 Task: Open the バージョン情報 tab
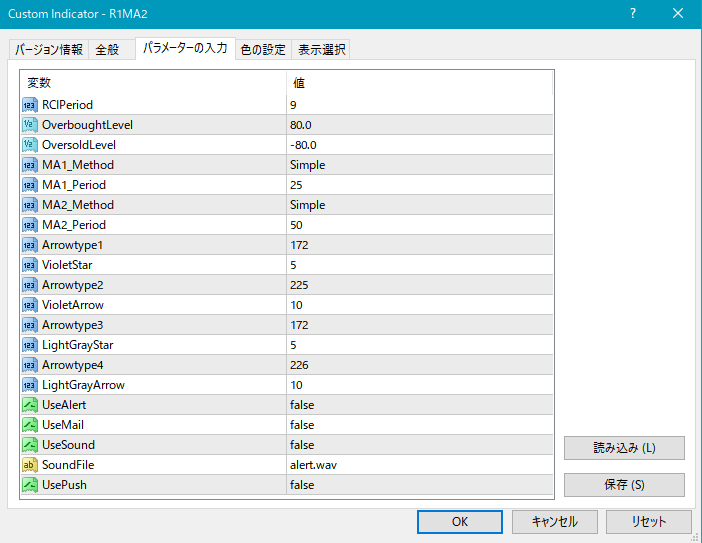(x=48, y=50)
